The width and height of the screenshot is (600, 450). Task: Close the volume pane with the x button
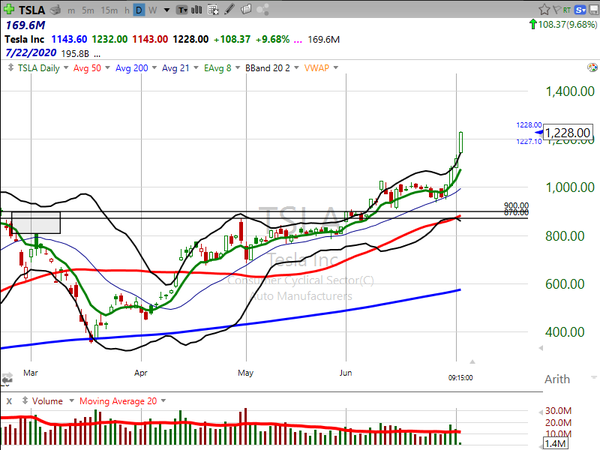pyautogui.click(x=9, y=400)
